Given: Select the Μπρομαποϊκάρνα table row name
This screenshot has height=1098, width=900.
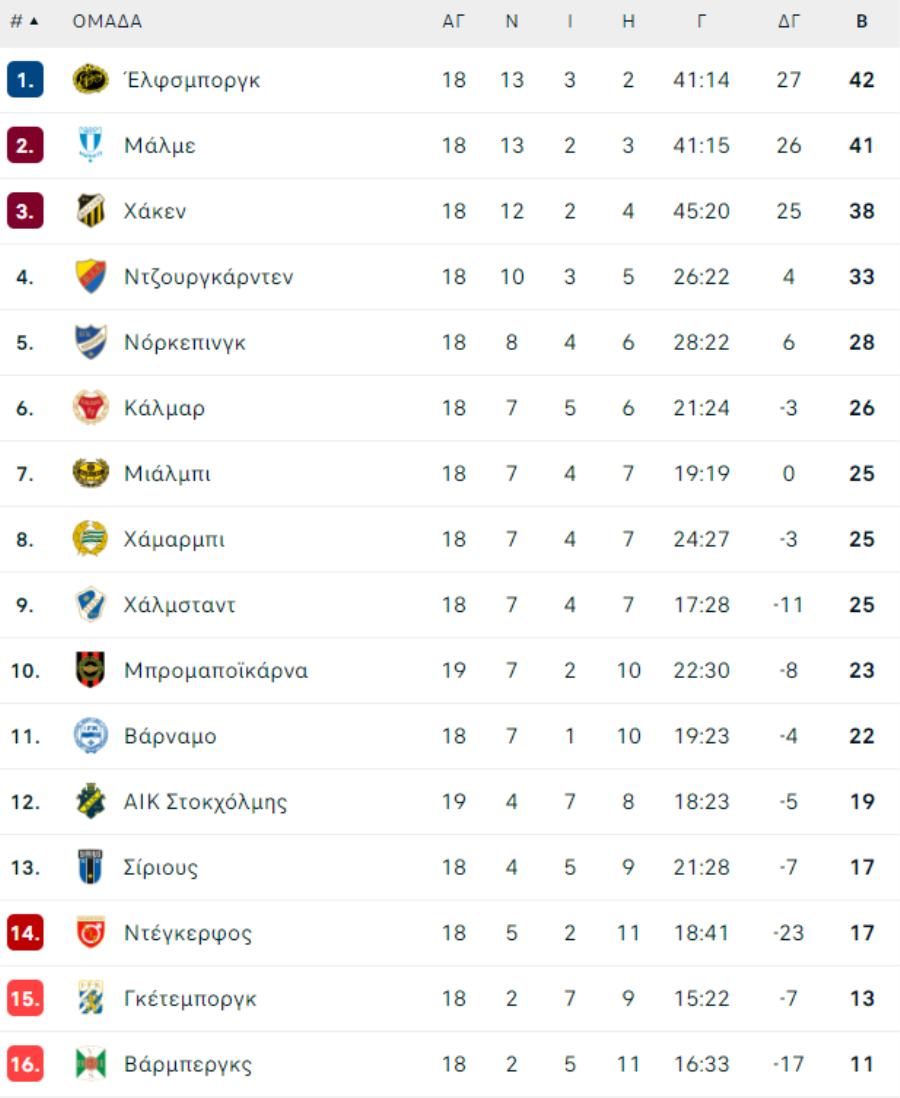Looking at the screenshot, I should coord(216,671).
